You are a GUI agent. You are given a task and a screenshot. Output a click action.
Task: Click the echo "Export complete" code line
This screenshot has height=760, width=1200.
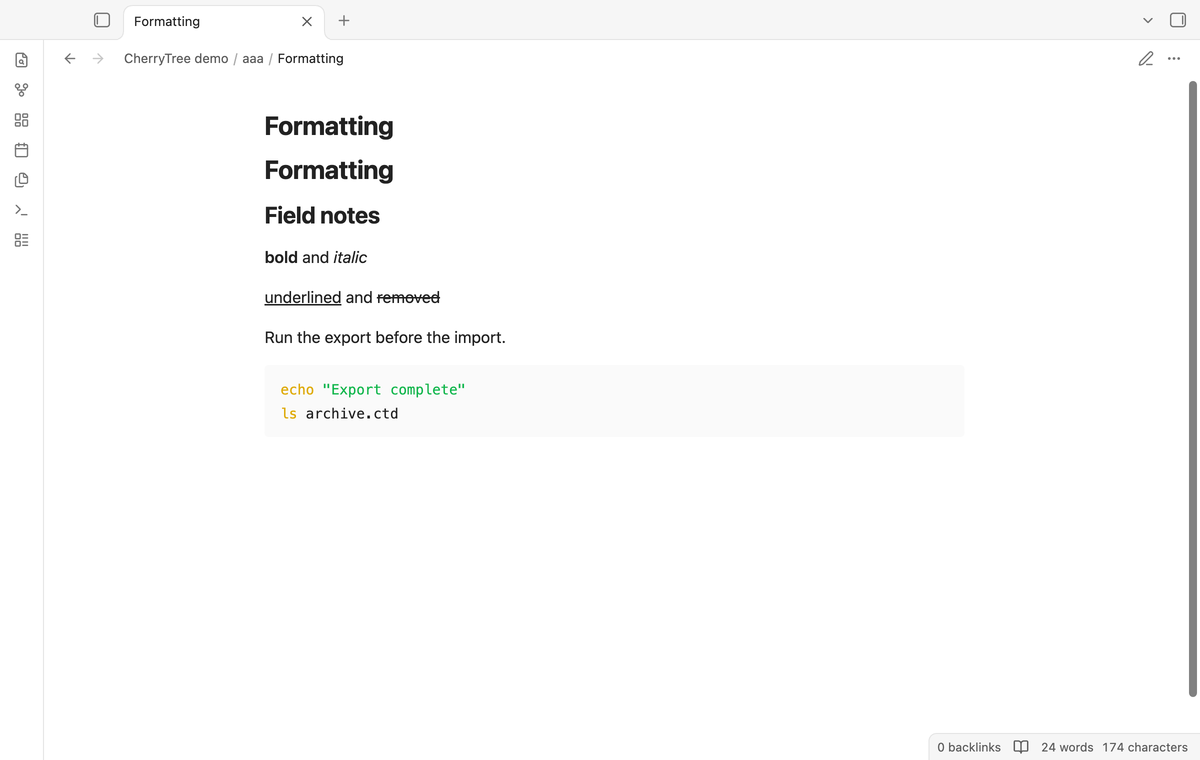coord(373,389)
